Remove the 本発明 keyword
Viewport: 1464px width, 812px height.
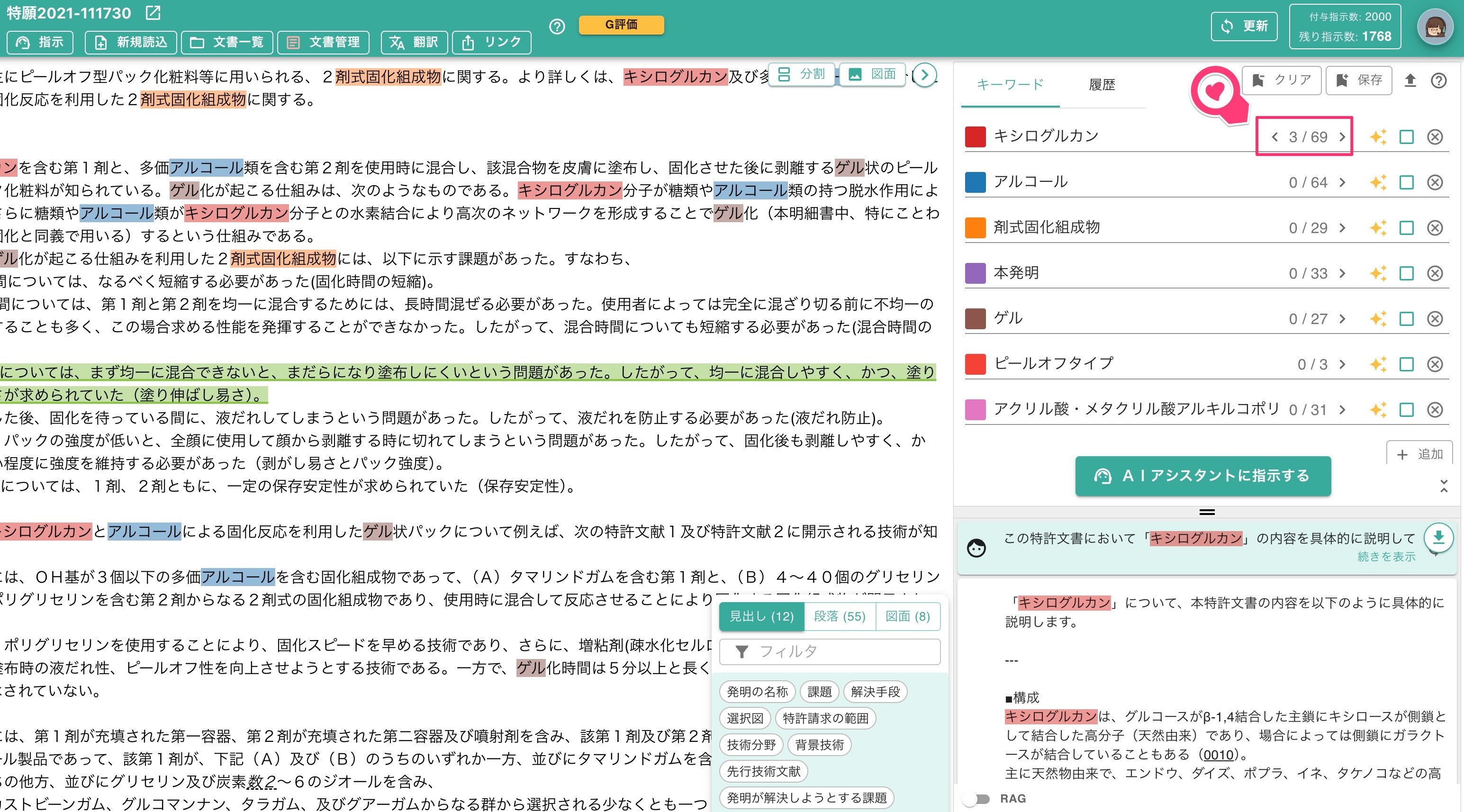(x=1435, y=273)
